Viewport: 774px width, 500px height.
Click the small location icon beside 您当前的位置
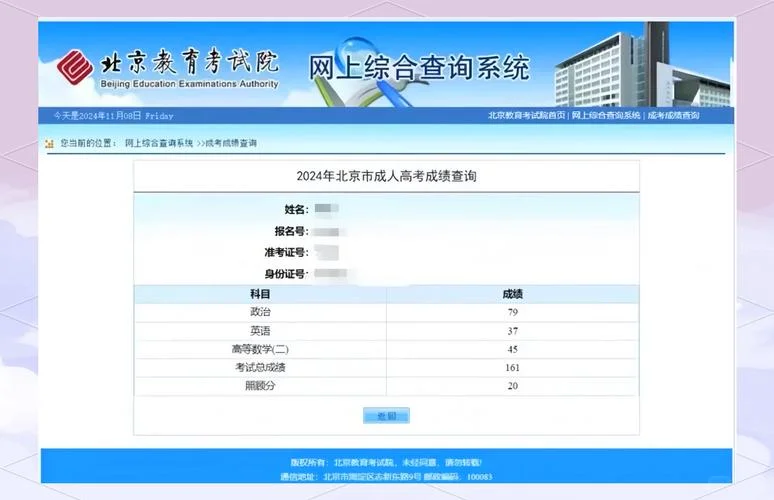coord(49,144)
